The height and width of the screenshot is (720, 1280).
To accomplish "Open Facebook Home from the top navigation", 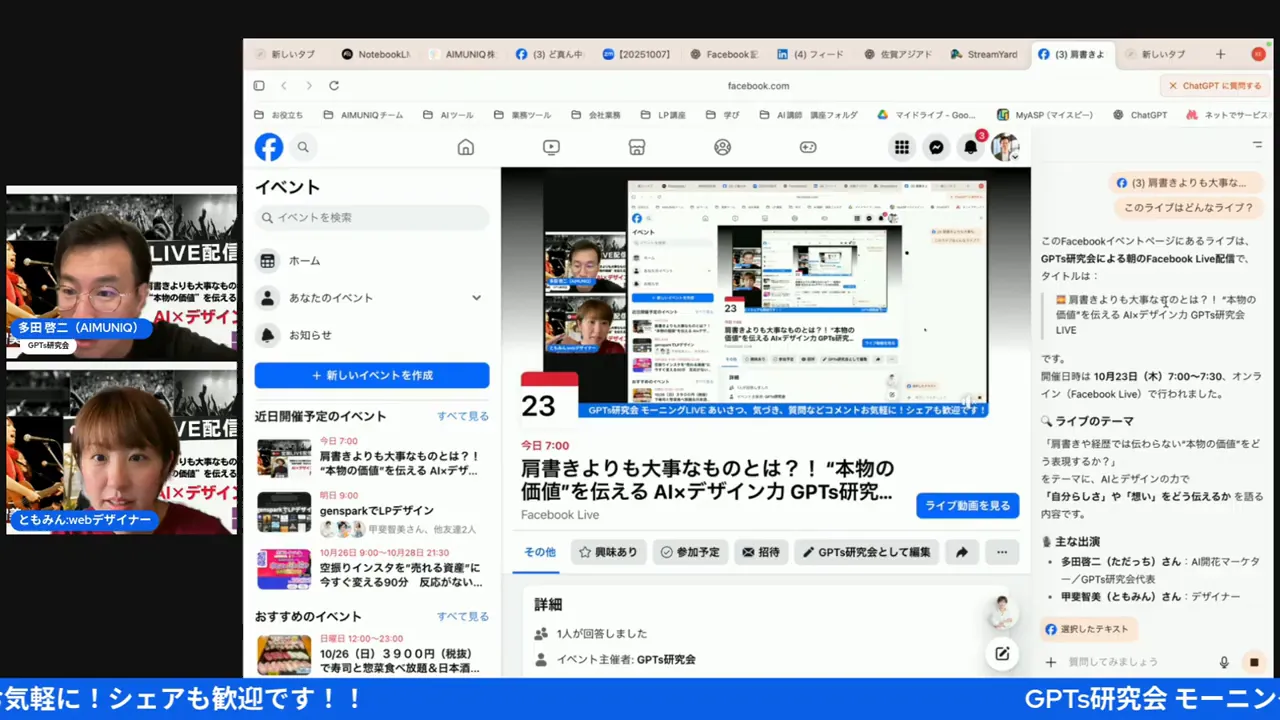I will [x=465, y=147].
